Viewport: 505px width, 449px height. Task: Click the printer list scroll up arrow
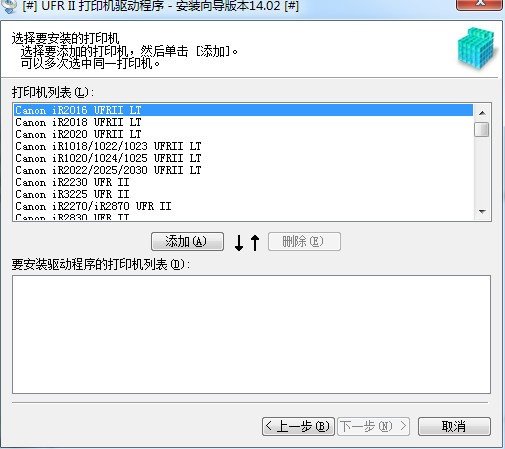[482, 113]
